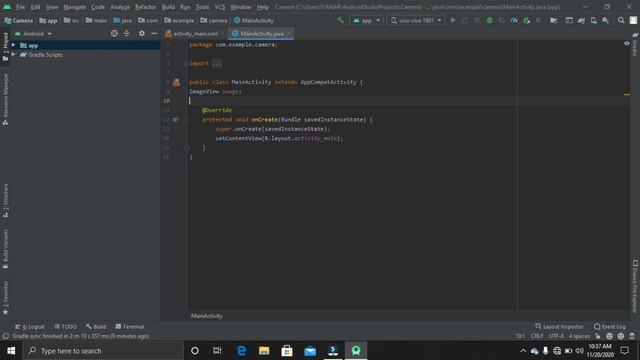The image size is (640, 360).
Task: Click Sync Project with Gradle Files icon
Action: (x=581, y=20)
